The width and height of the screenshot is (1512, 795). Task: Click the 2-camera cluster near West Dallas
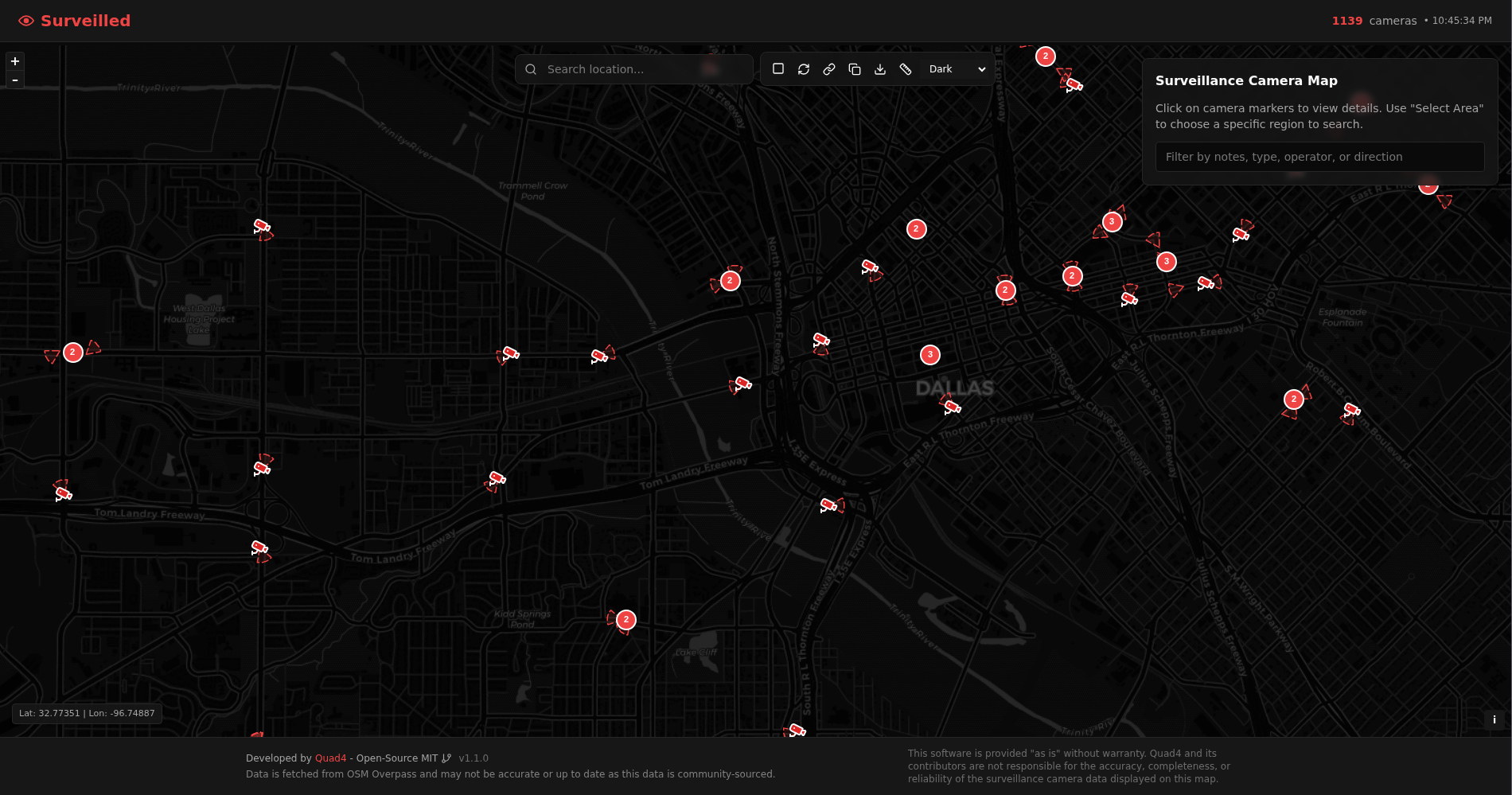pos(73,353)
